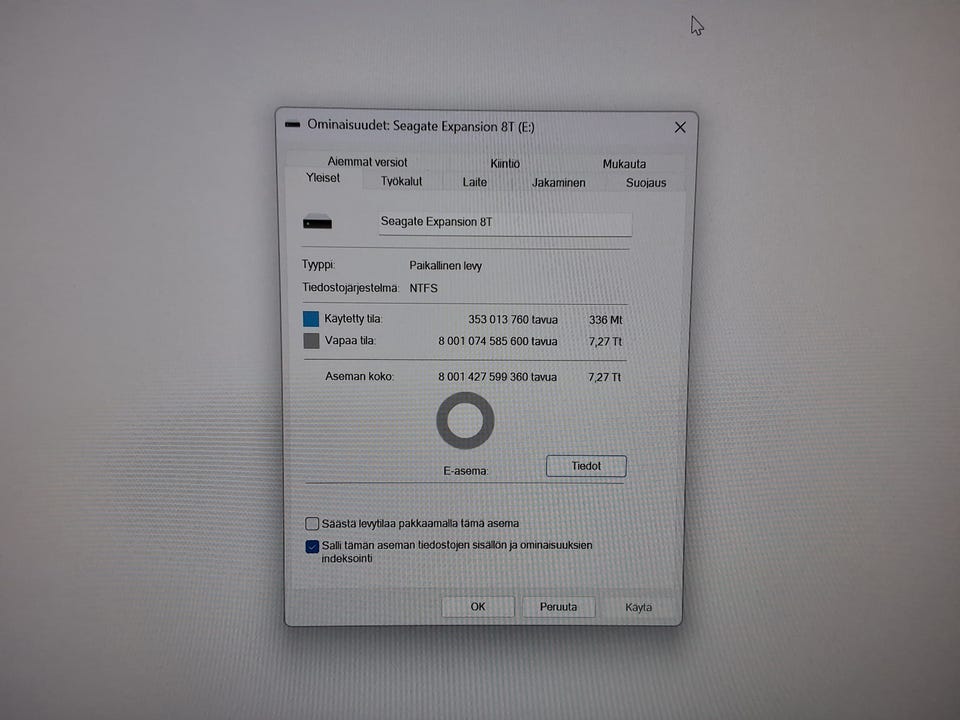Click the blue Käytetty tila color square
The width and height of the screenshot is (960, 720).
tap(311, 319)
